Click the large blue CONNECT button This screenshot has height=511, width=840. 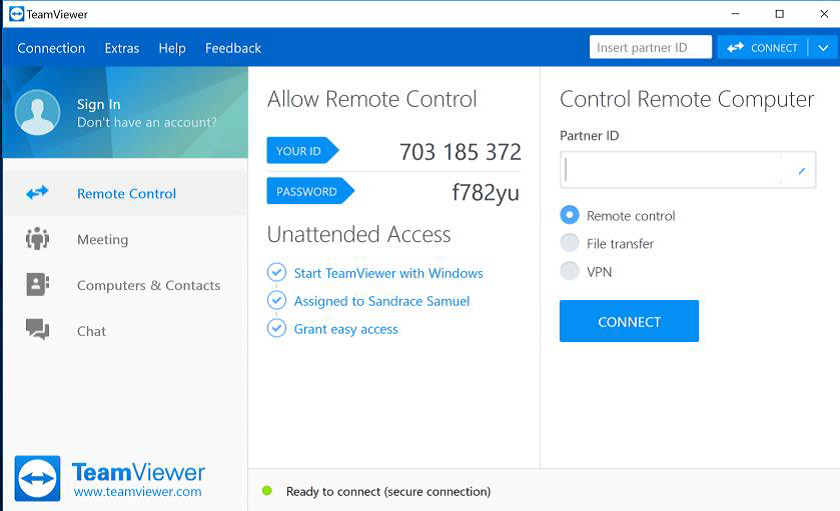pos(629,321)
